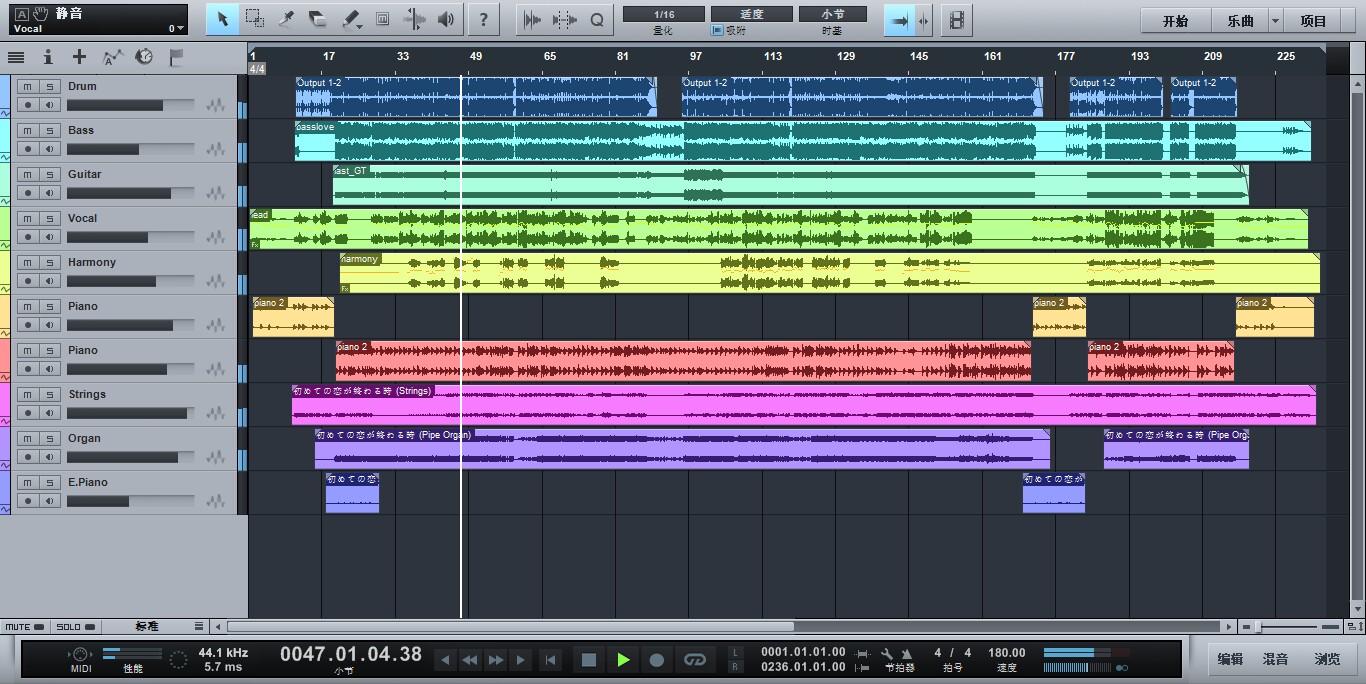The image size is (1366, 684).
Task: Open the metronome settings wrench icon
Action: coord(887,653)
